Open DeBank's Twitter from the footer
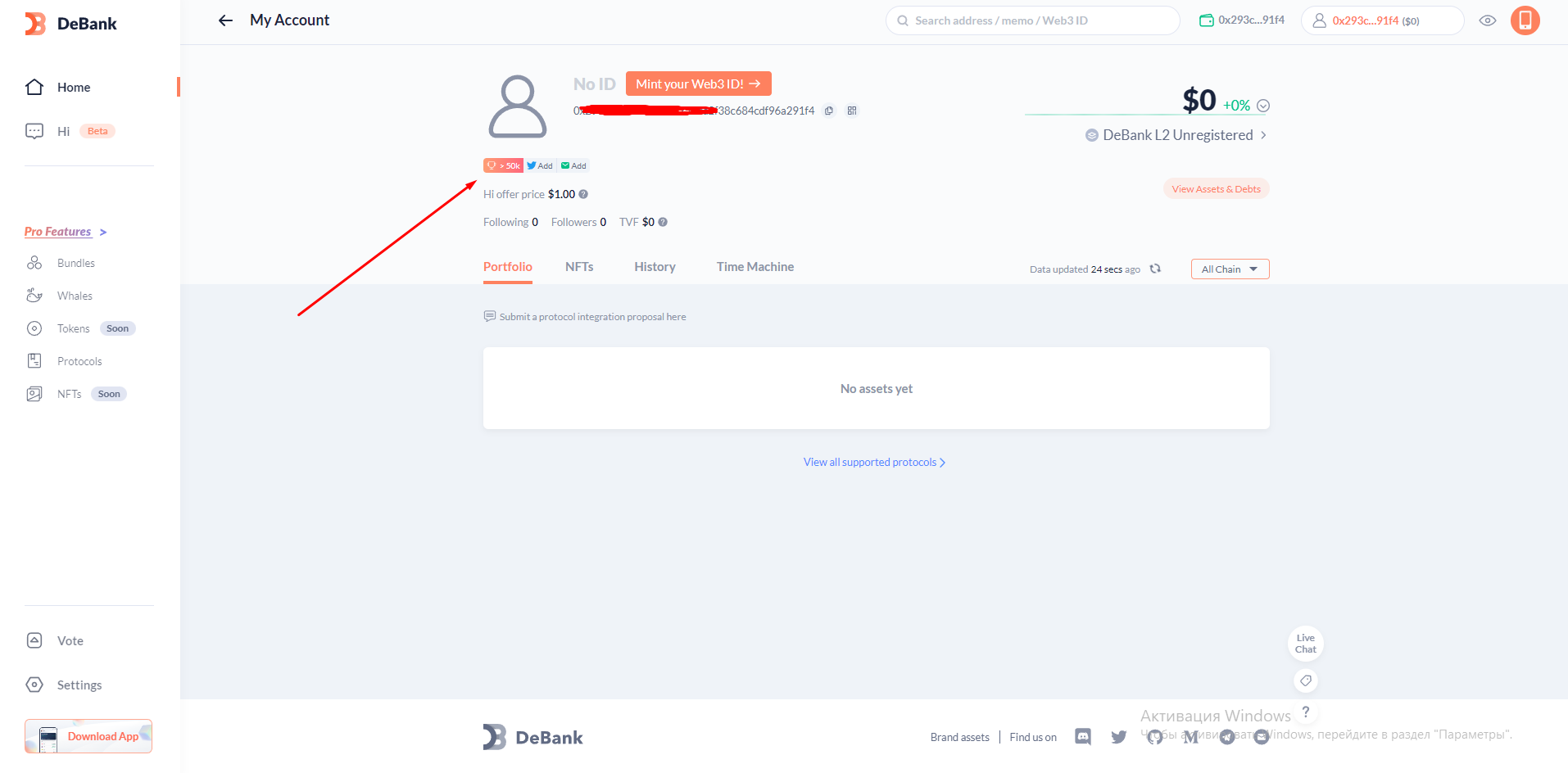1568x773 pixels. point(1119,737)
